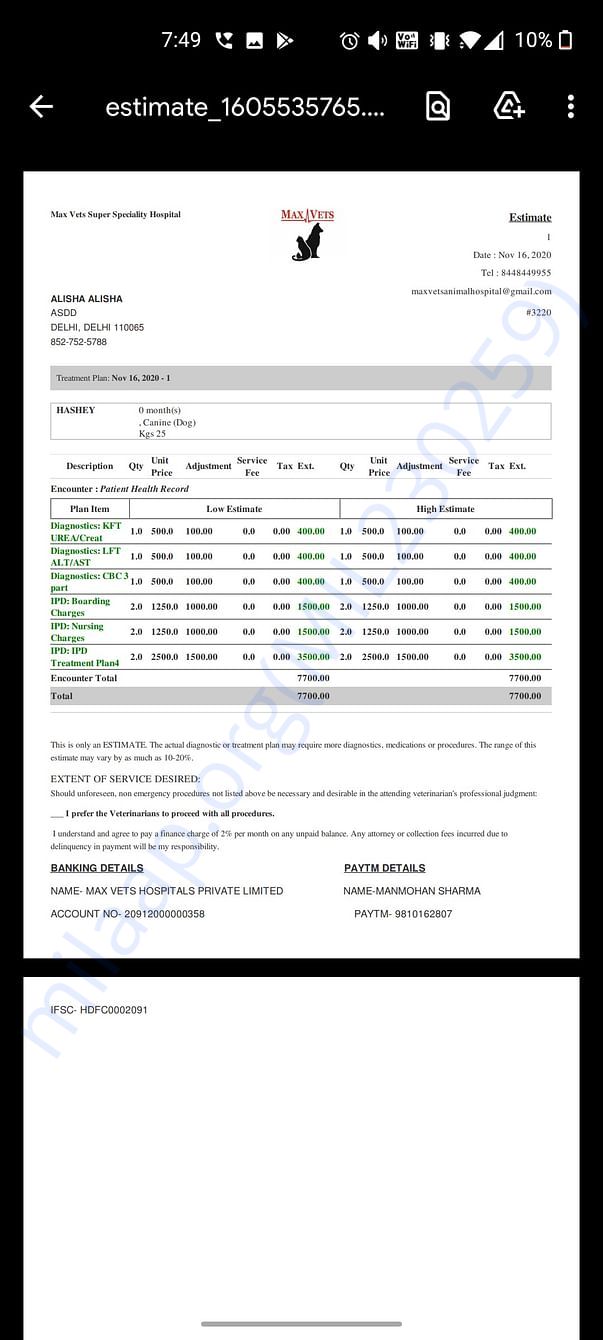Tap the phone number Tel : 8448449955
The height and width of the screenshot is (1340, 603).
pos(515,272)
